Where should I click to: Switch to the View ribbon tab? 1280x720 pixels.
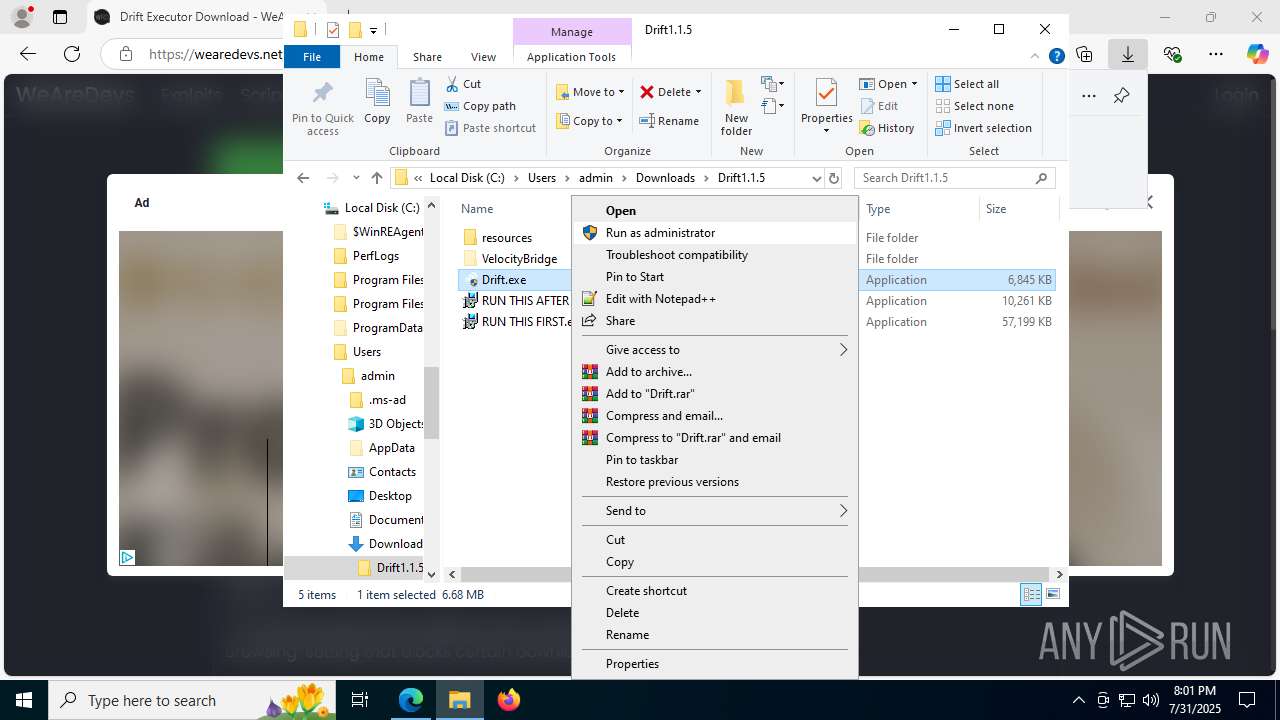point(483,57)
